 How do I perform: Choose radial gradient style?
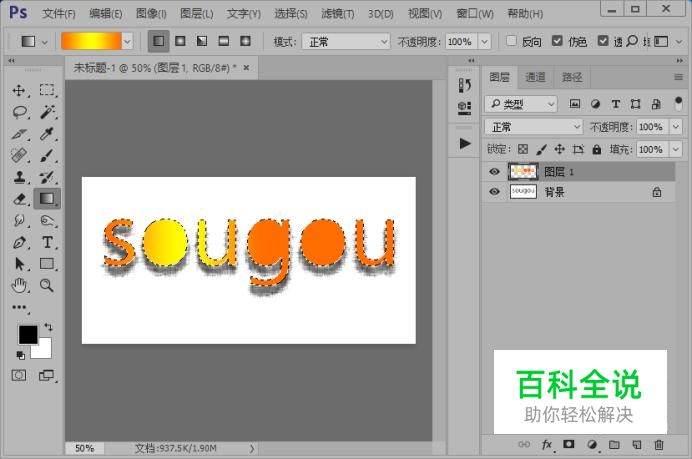click(181, 41)
